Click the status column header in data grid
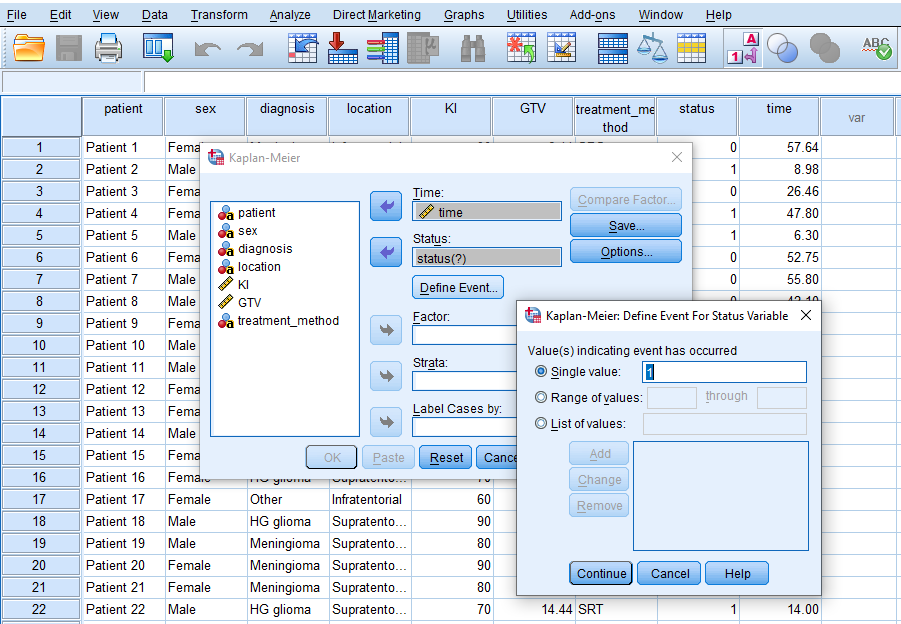This screenshot has height=624, width=901. (696, 117)
